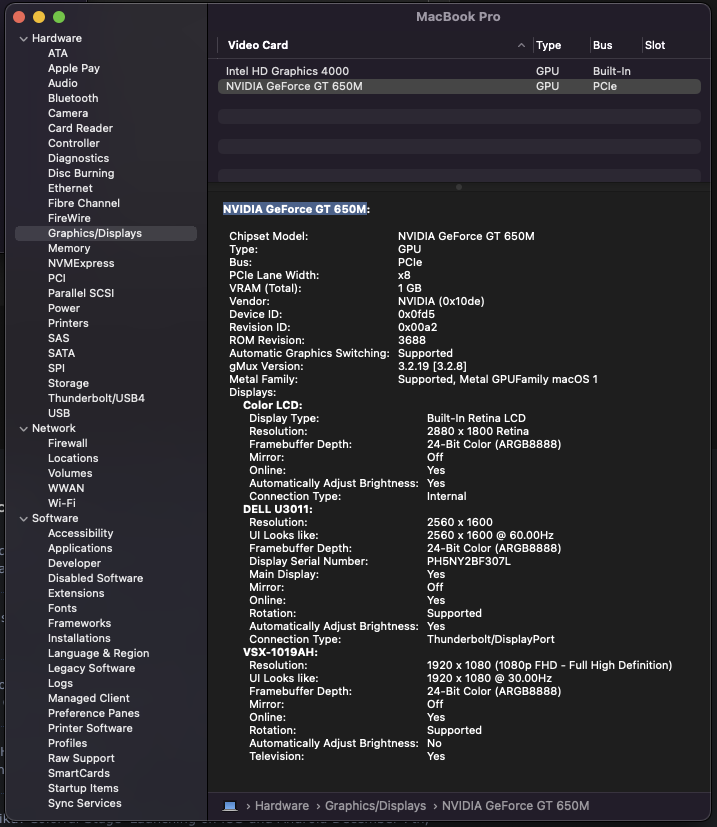717x827 pixels.
Task: Open FireWire section
Action: [69, 218]
